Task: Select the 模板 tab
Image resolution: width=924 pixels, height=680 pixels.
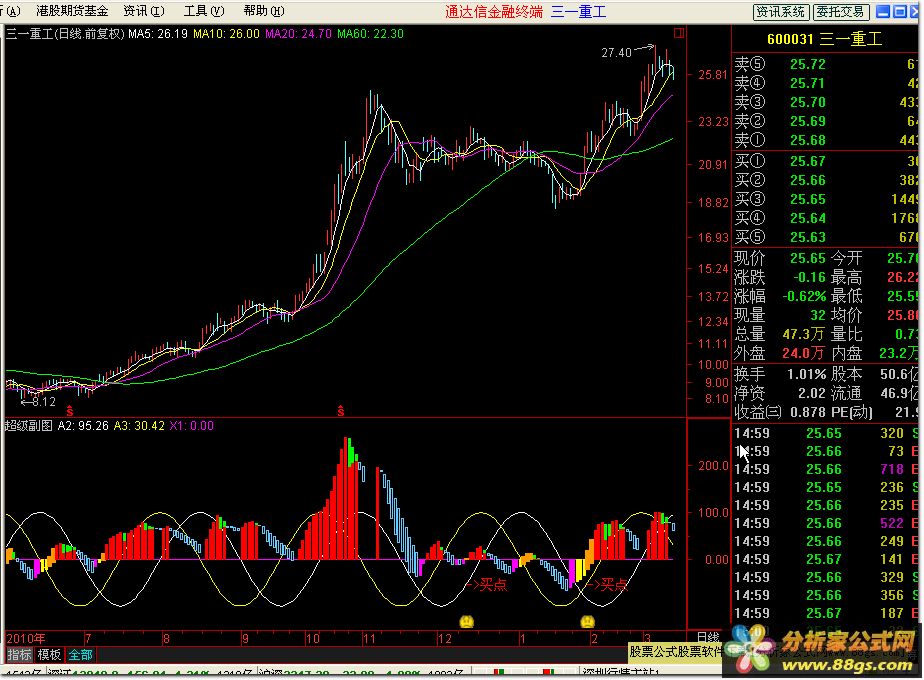Action: (49, 654)
